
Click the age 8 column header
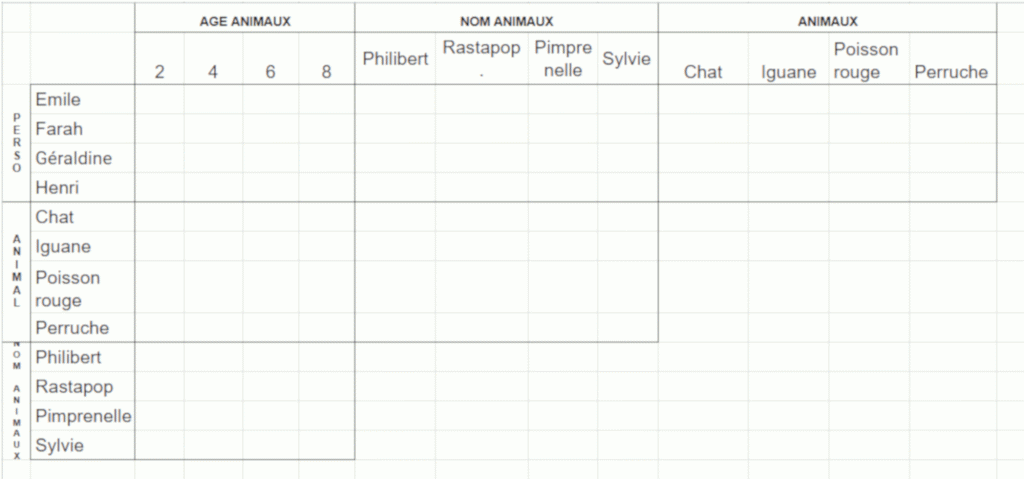point(327,71)
